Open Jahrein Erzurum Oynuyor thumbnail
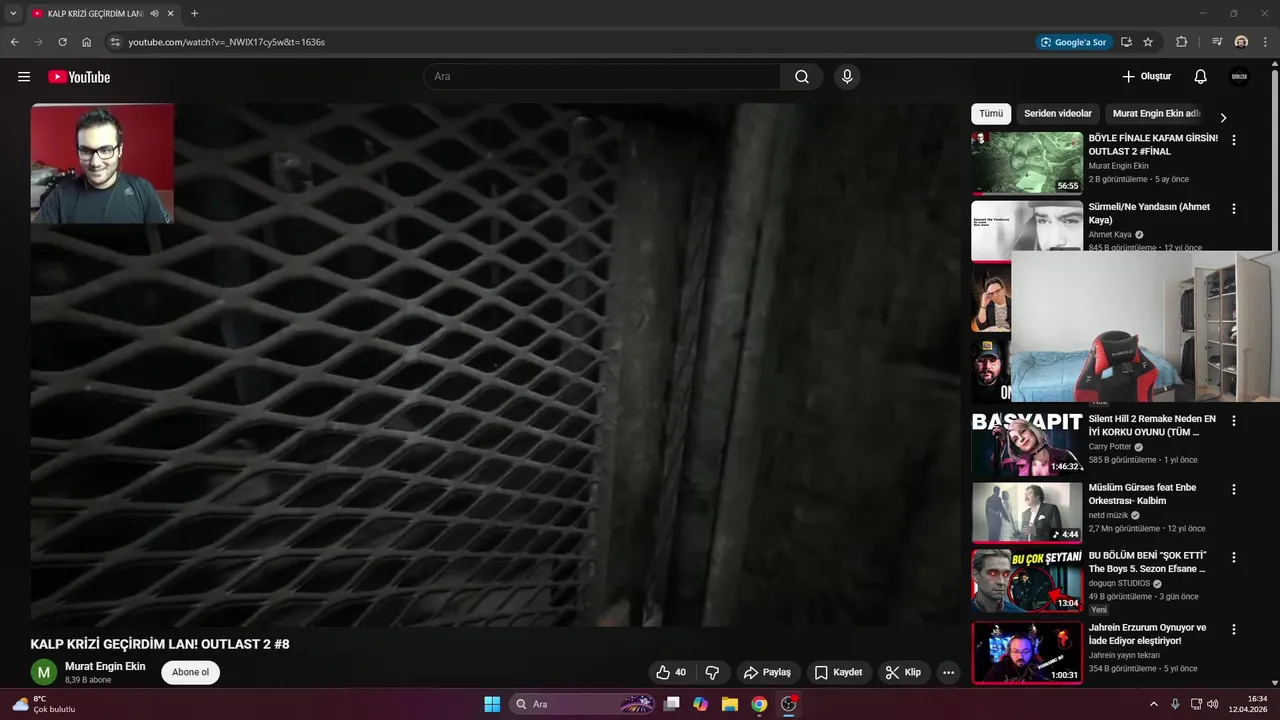Viewport: 1280px width, 720px height. click(x=1027, y=653)
